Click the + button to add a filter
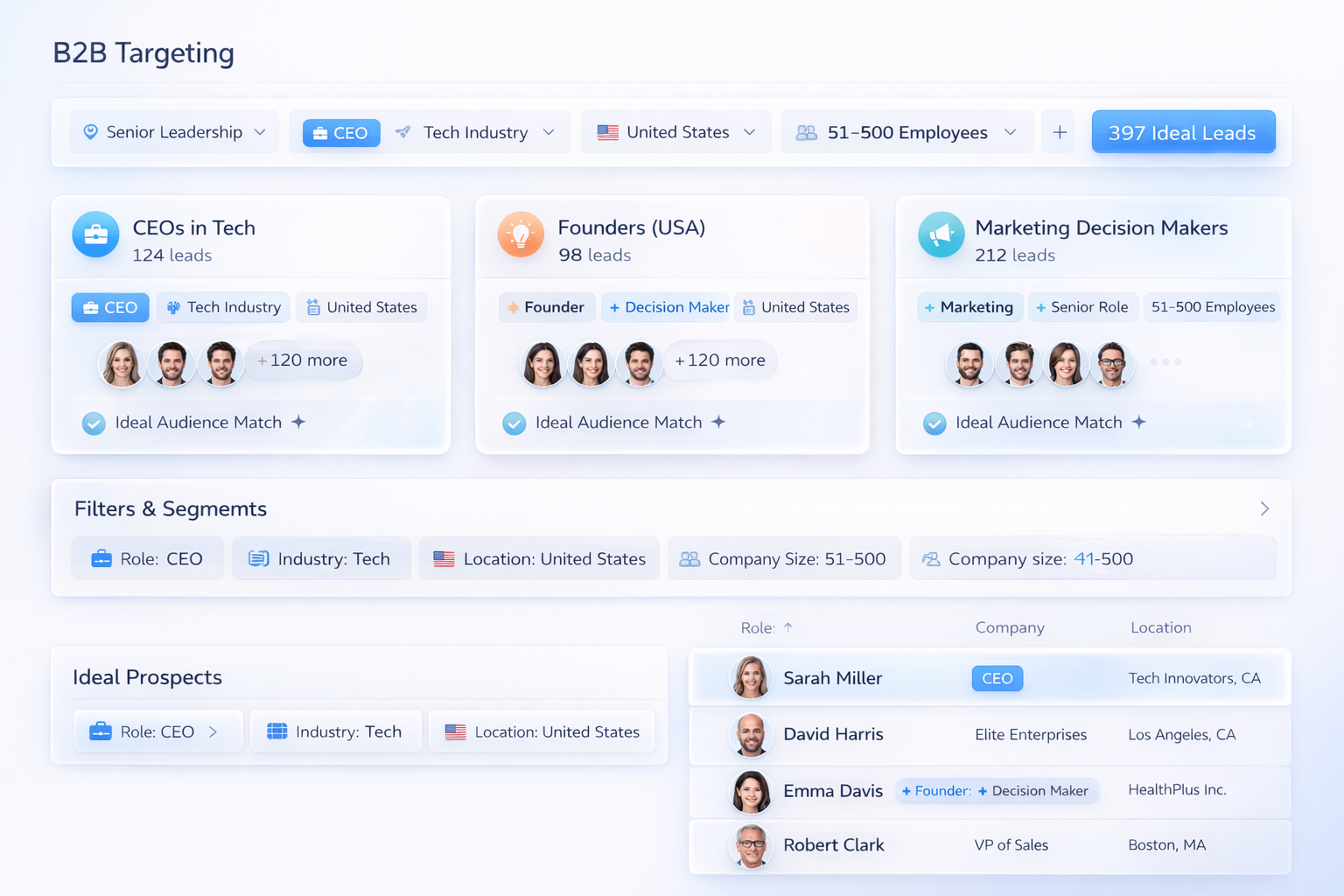This screenshot has width=1344, height=896. 1058,131
